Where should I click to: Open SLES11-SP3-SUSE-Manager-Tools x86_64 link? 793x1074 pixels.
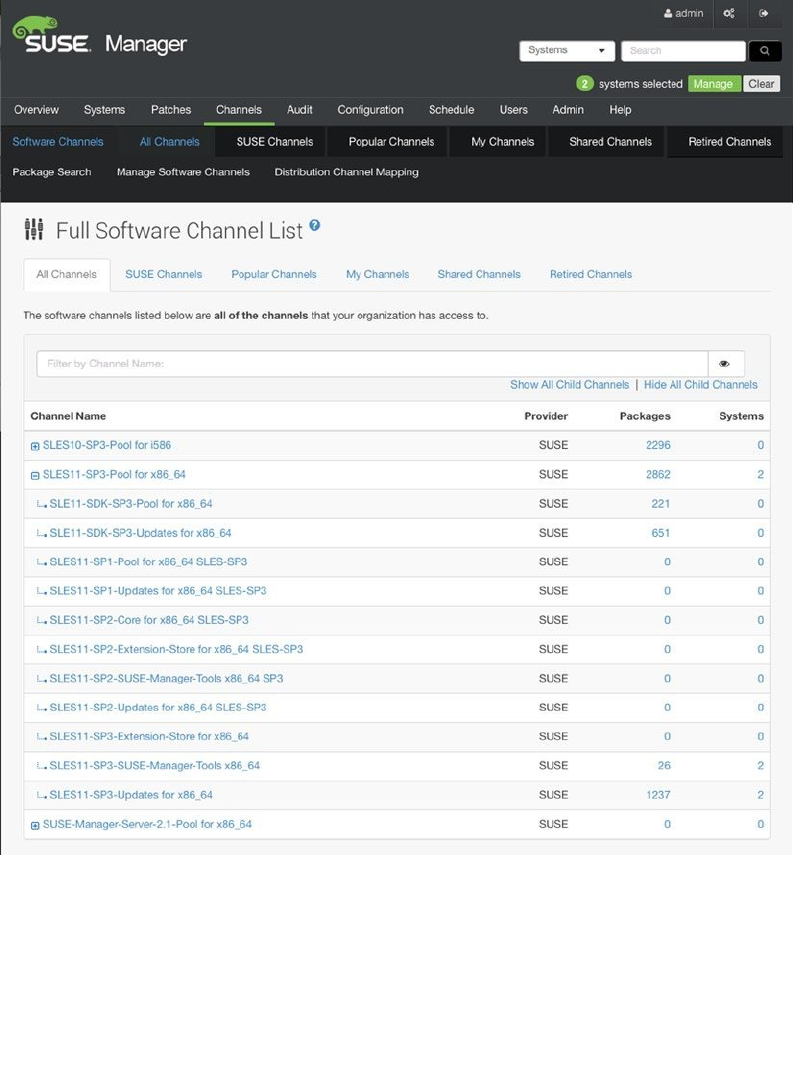click(155, 766)
